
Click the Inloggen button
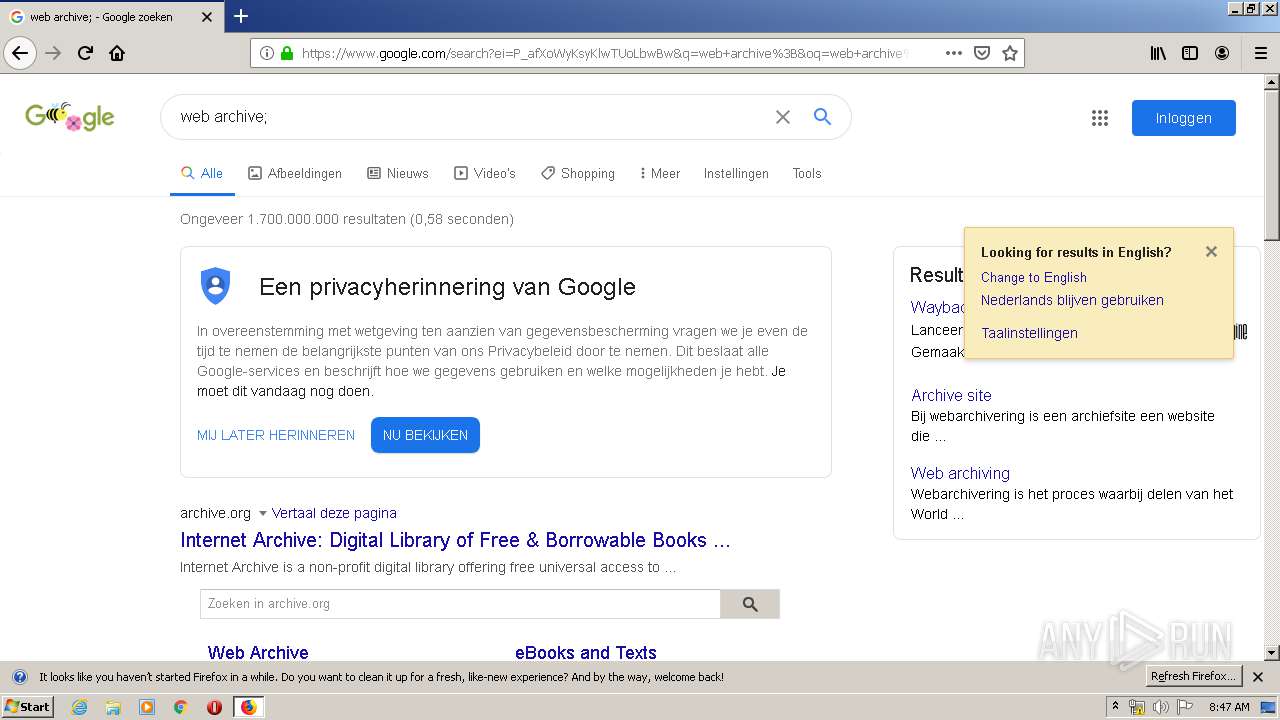click(1184, 118)
